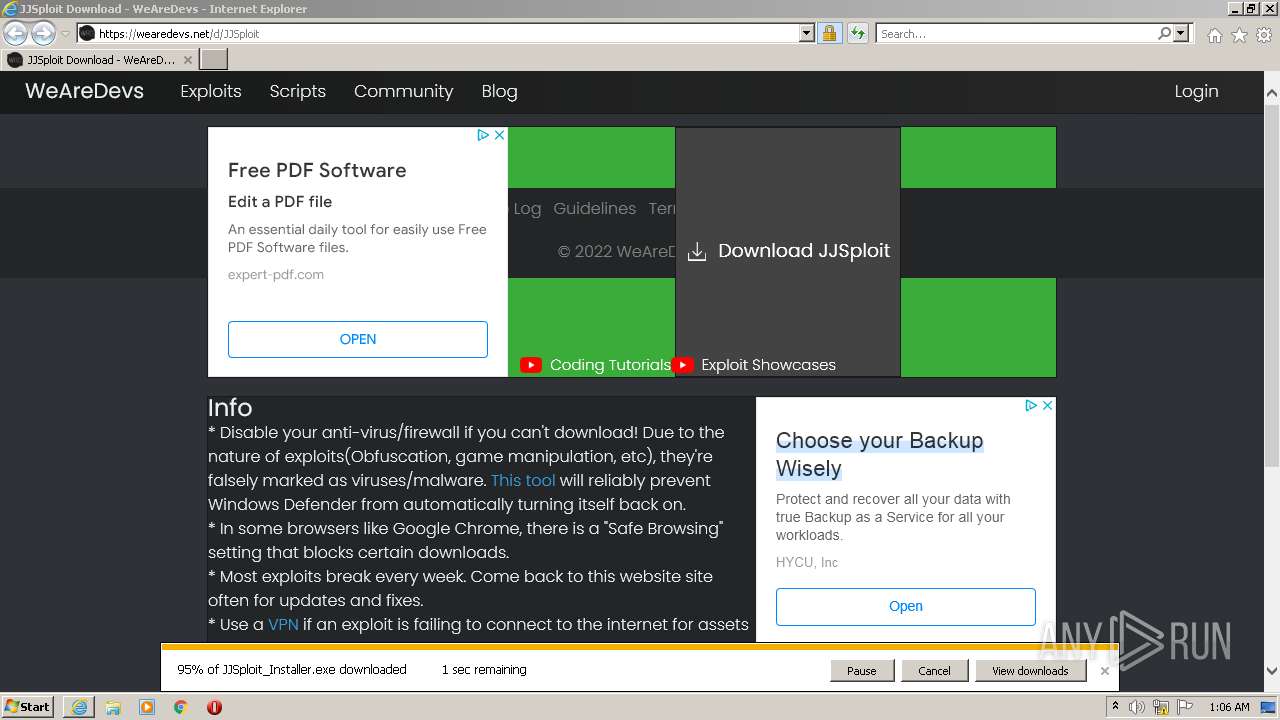Pause the JJSploit_Installer.exe download
This screenshot has width=1280, height=720.
862,671
